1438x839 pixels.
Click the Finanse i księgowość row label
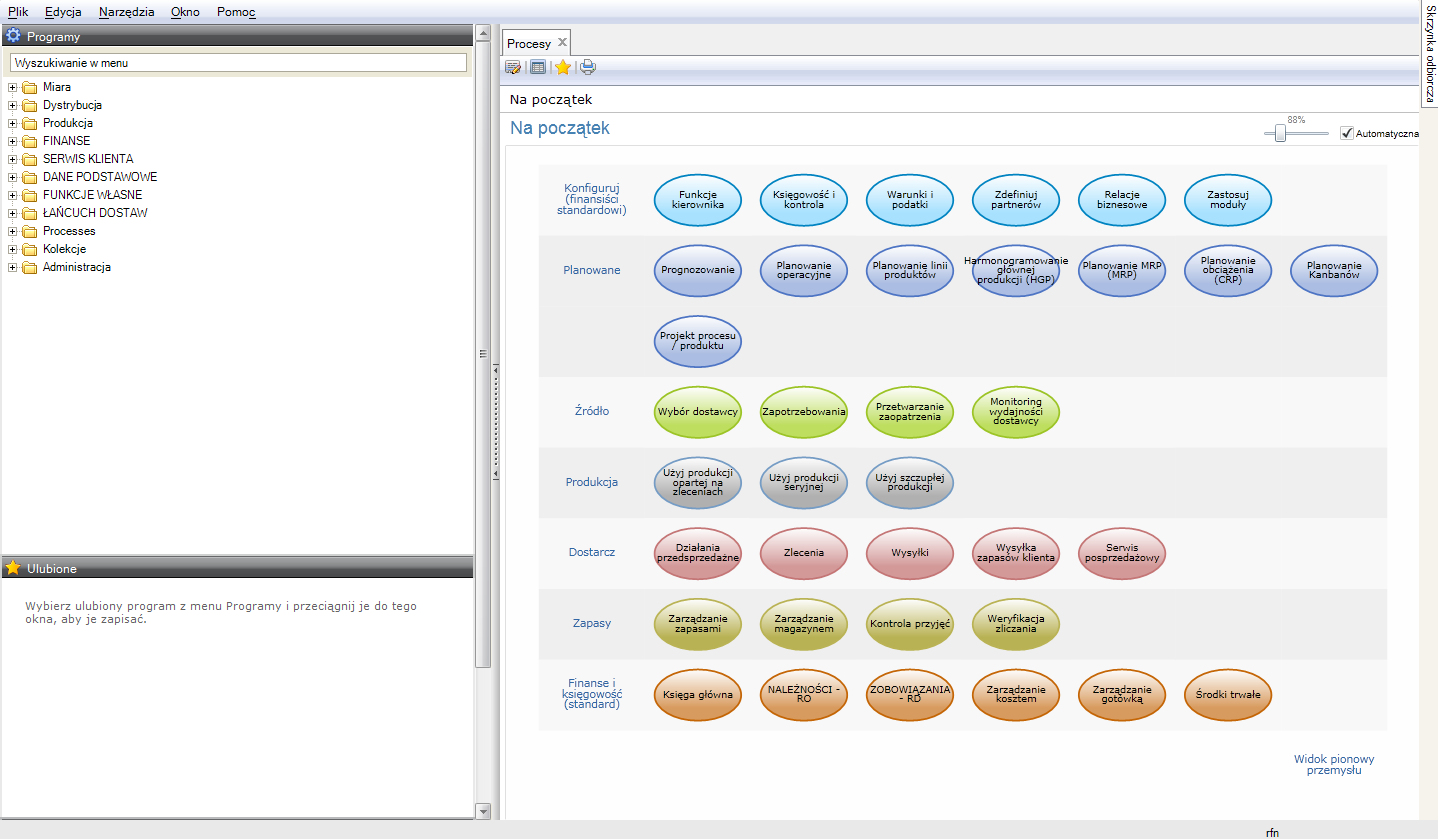point(592,694)
